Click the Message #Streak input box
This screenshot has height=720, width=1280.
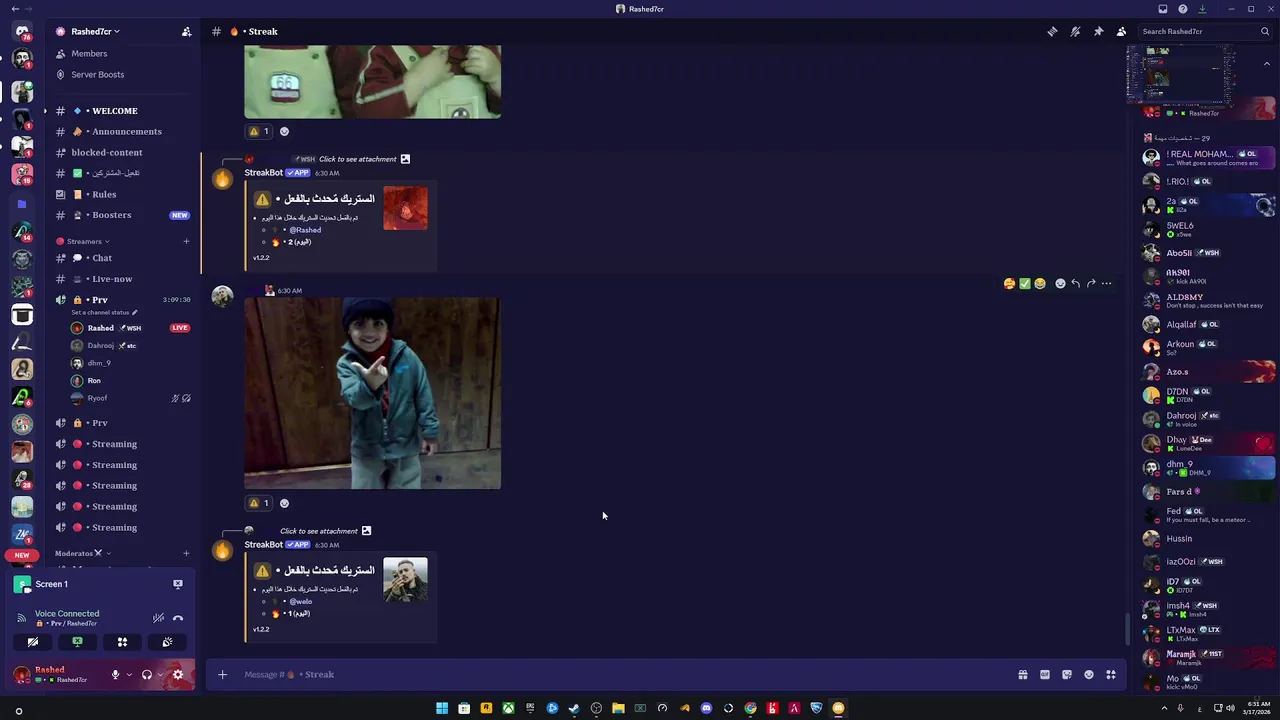[620, 674]
